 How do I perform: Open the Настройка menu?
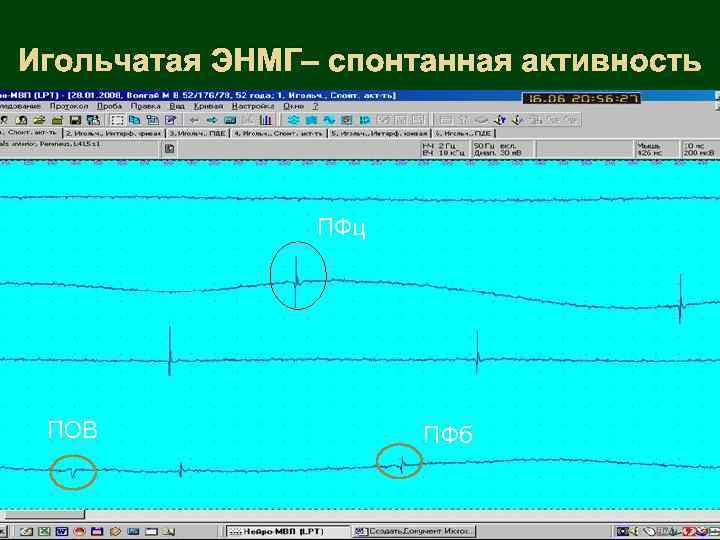pyautogui.click(x=253, y=106)
